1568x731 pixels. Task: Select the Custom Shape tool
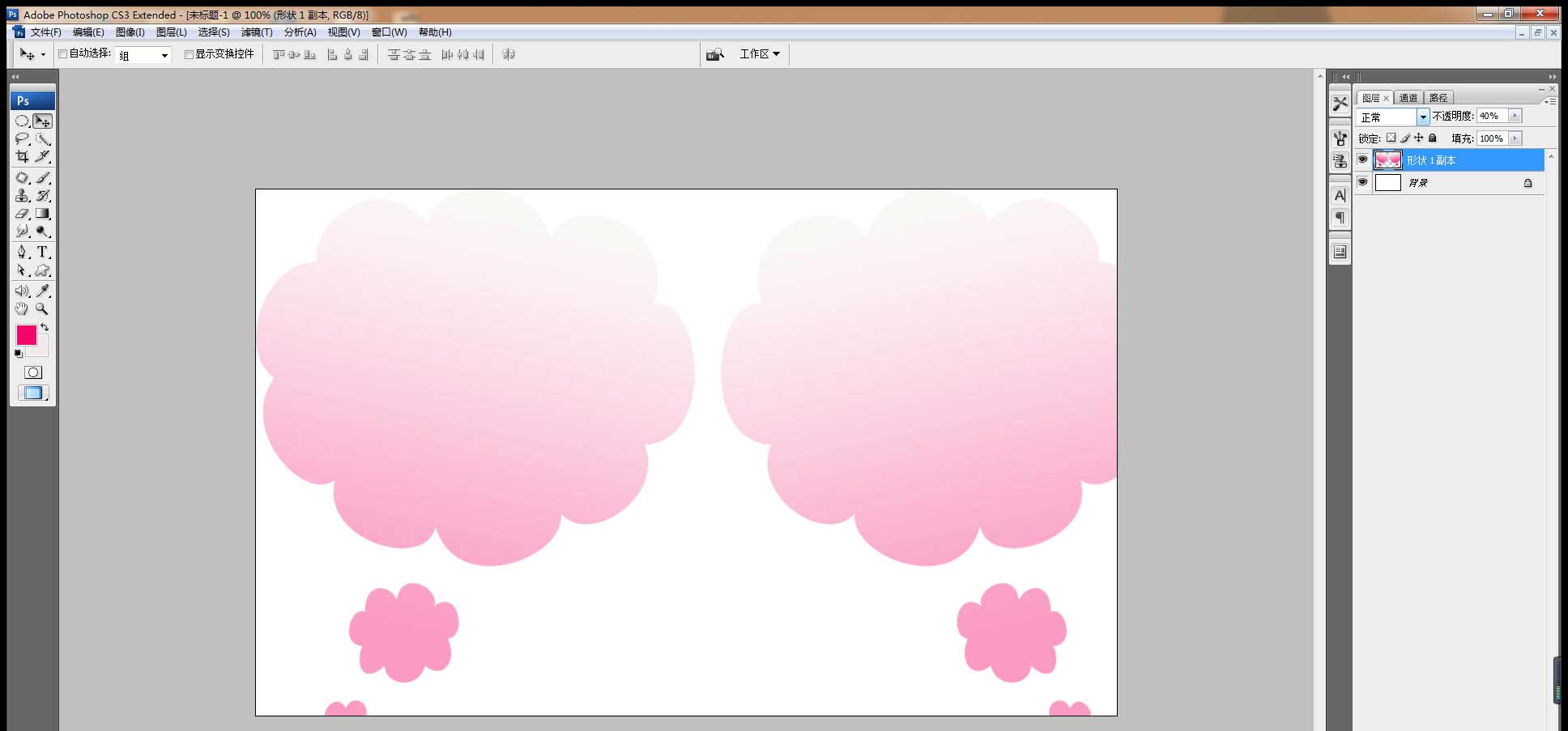[x=43, y=270]
